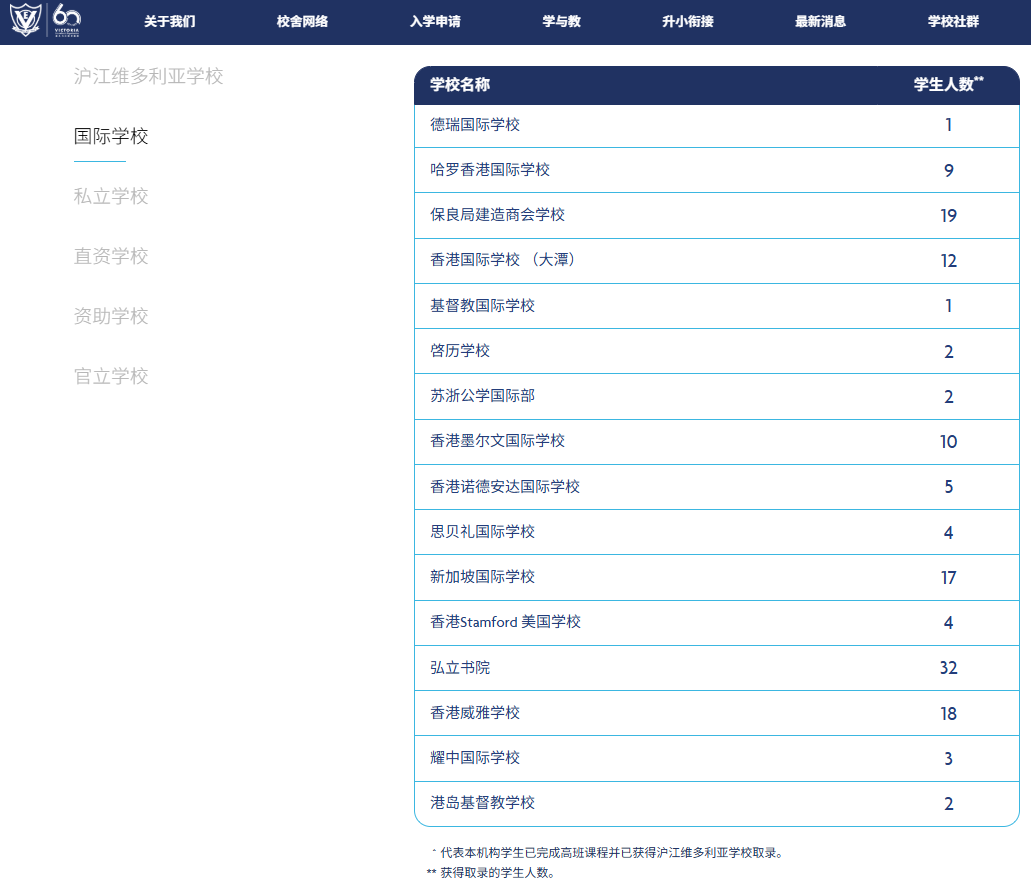Select the 直资学校 sidebar tab
The width and height of the screenshot is (1031, 895).
pyautogui.click(x=111, y=256)
